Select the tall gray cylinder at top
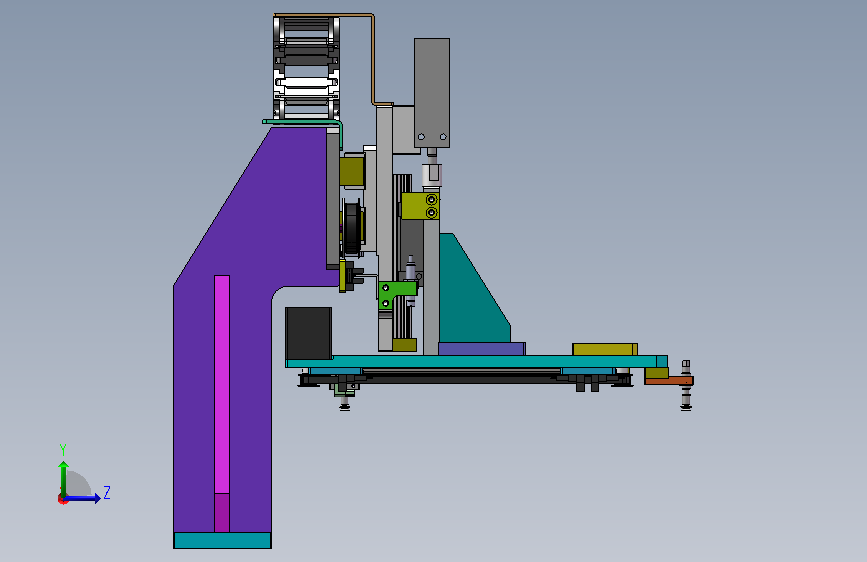The width and height of the screenshot is (867, 562). [432, 93]
